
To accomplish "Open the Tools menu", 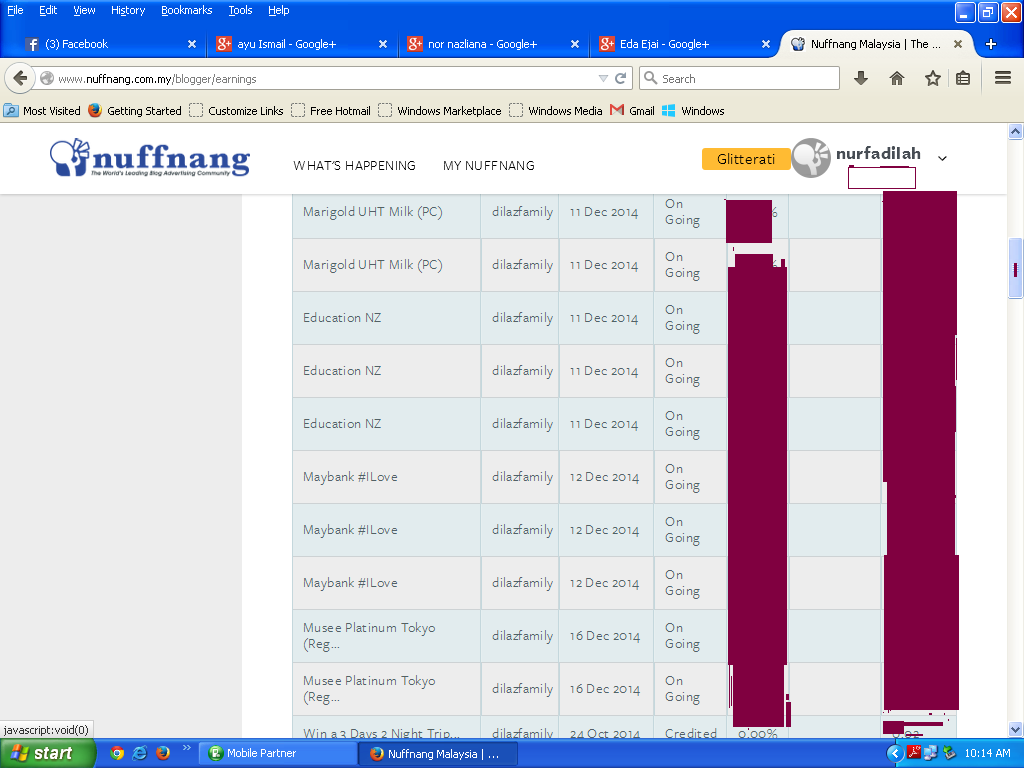I will pyautogui.click(x=240, y=10).
